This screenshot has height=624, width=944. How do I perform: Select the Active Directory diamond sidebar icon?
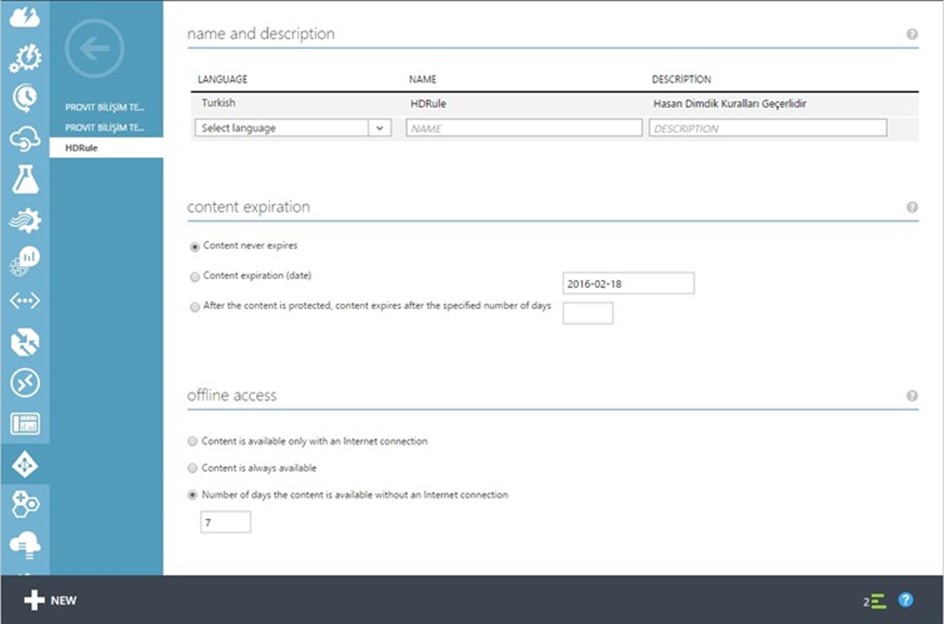pos(25,464)
